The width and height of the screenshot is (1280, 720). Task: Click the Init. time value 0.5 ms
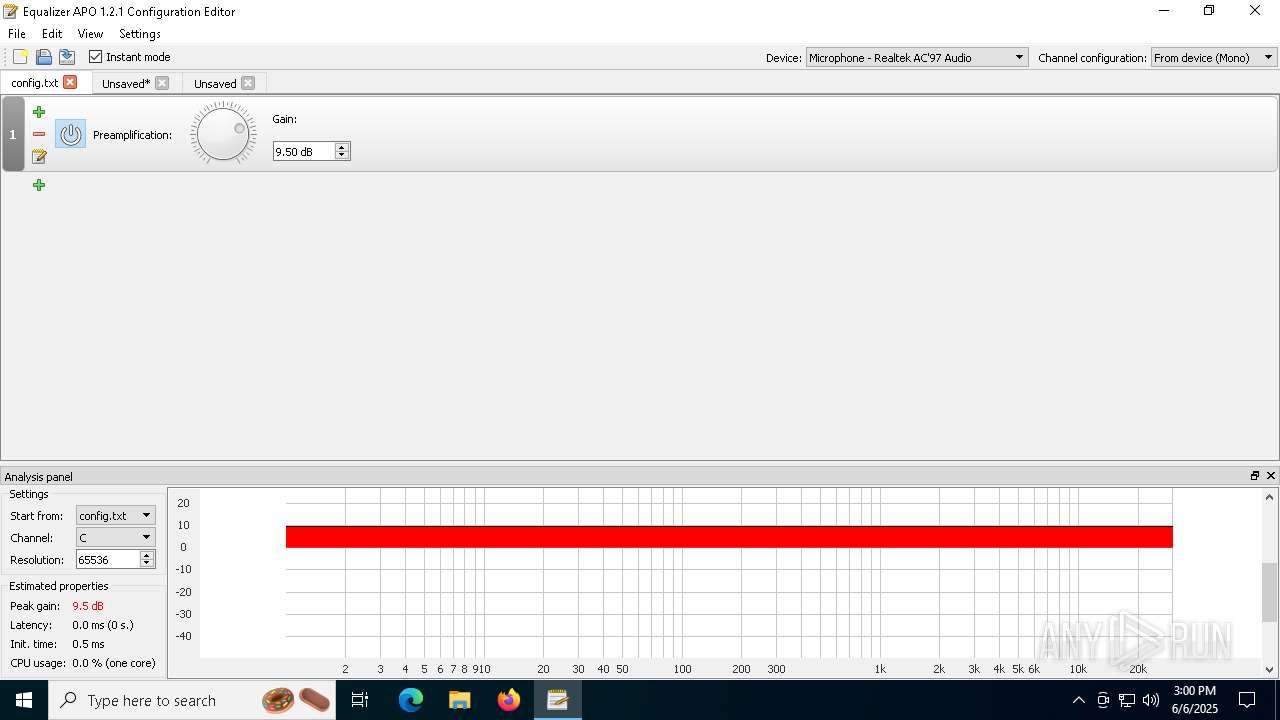pyautogui.click(x=88, y=644)
